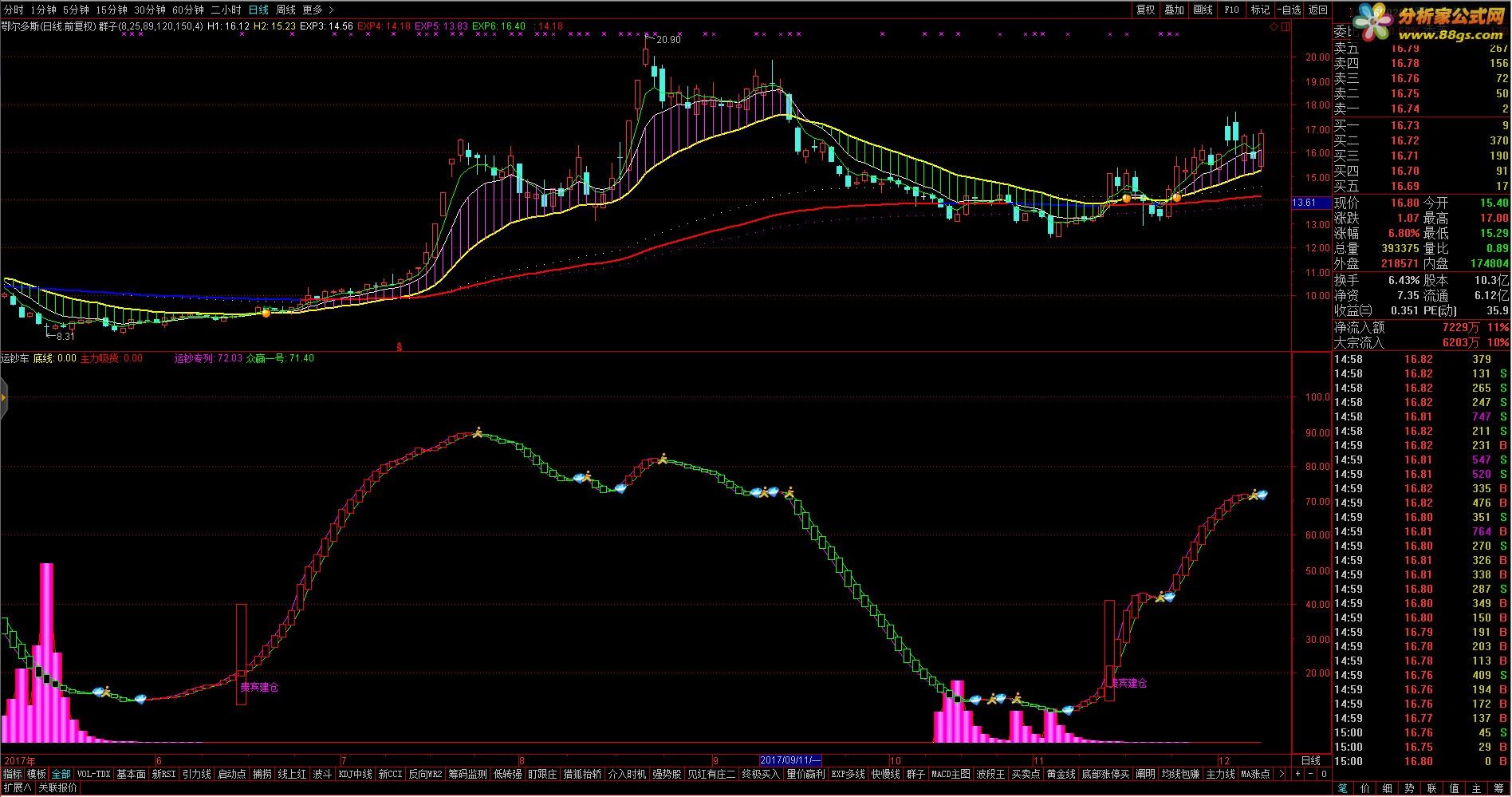This screenshot has width=1512, height=797.
Task: Switch to the 值 value panel tab
Action: click(1455, 788)
